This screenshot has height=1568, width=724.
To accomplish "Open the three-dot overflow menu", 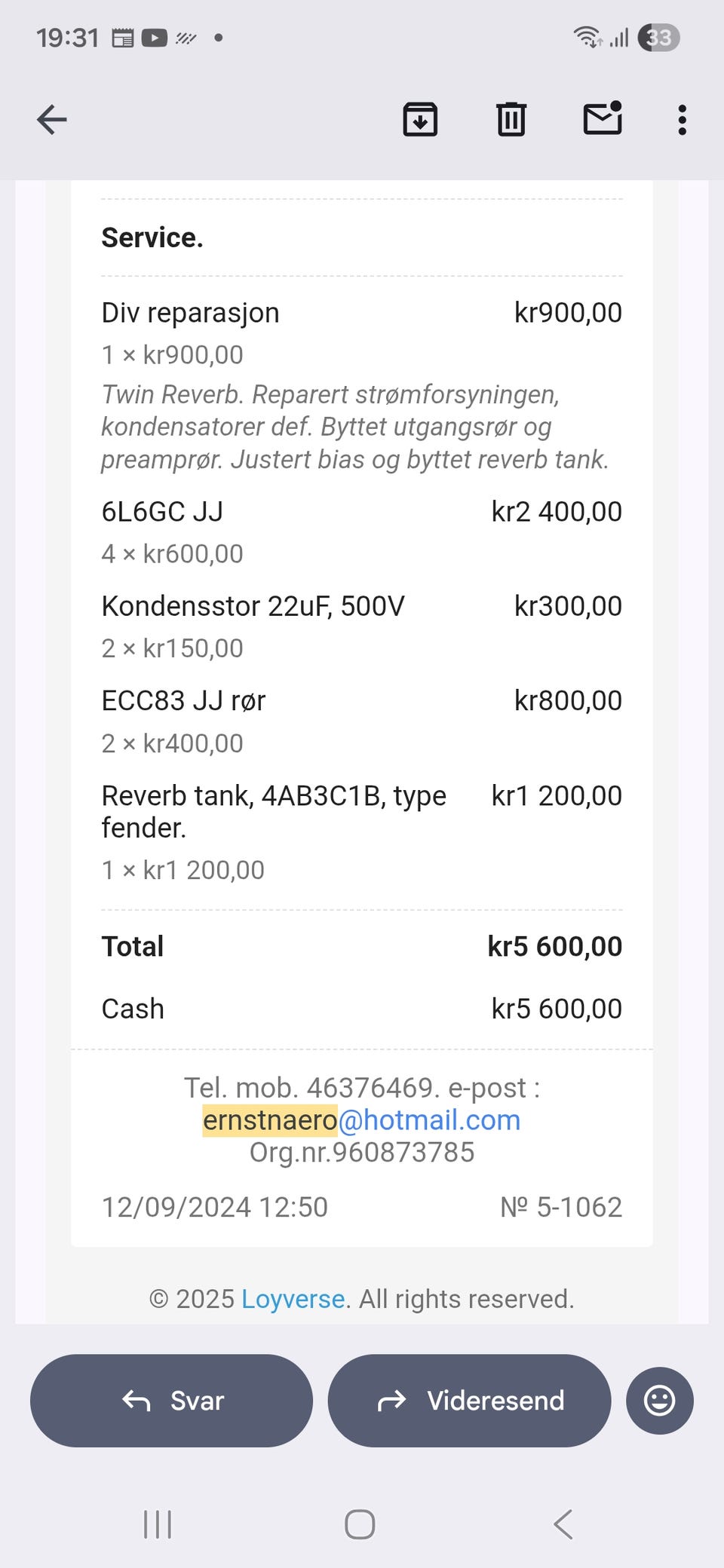I will [x=683, y=120].
